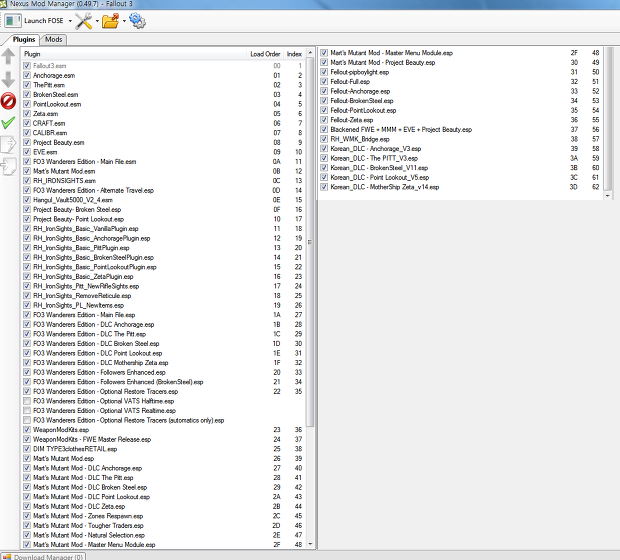
Task: Click the green checkmark enable all icon
Action: pyautogui.click(x=8, y=123)
